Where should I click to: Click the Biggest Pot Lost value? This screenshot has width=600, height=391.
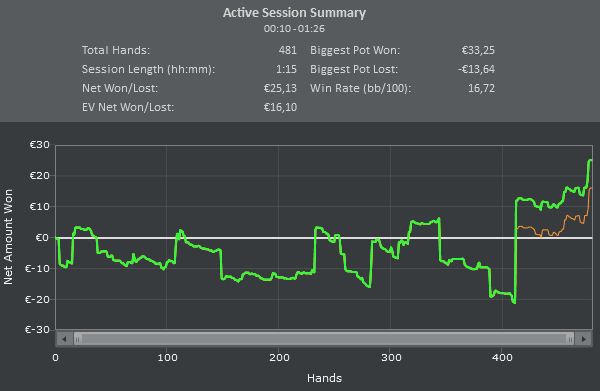coord(476,69)
